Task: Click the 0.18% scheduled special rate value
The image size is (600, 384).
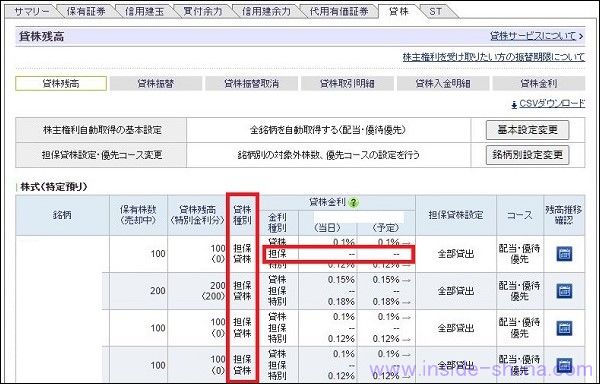Action: (386, 302)
